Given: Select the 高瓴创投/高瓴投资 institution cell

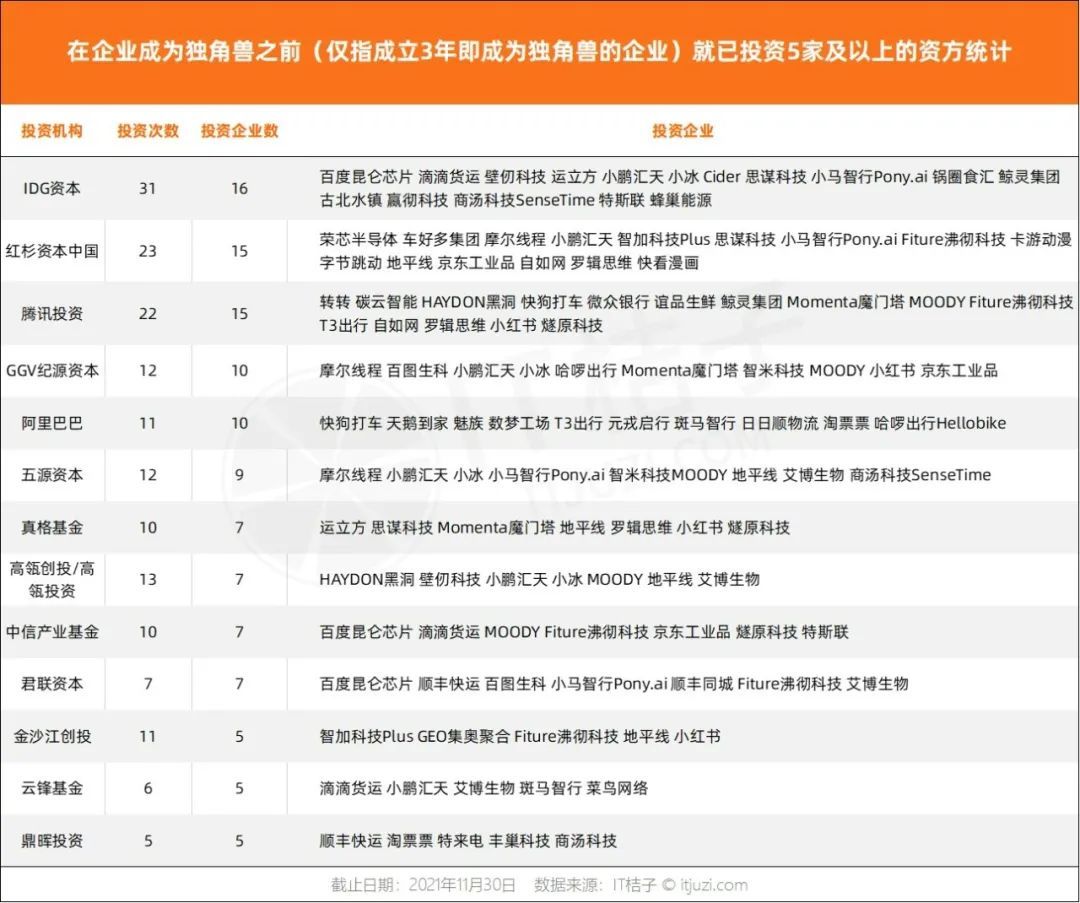Looking at the screenshot, I should (x=52, y=579).
